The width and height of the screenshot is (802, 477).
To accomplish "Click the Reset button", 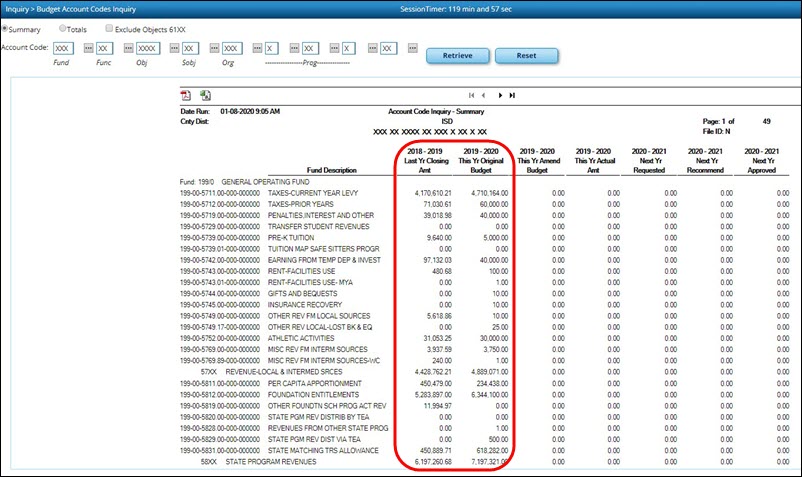I will 526,56.
